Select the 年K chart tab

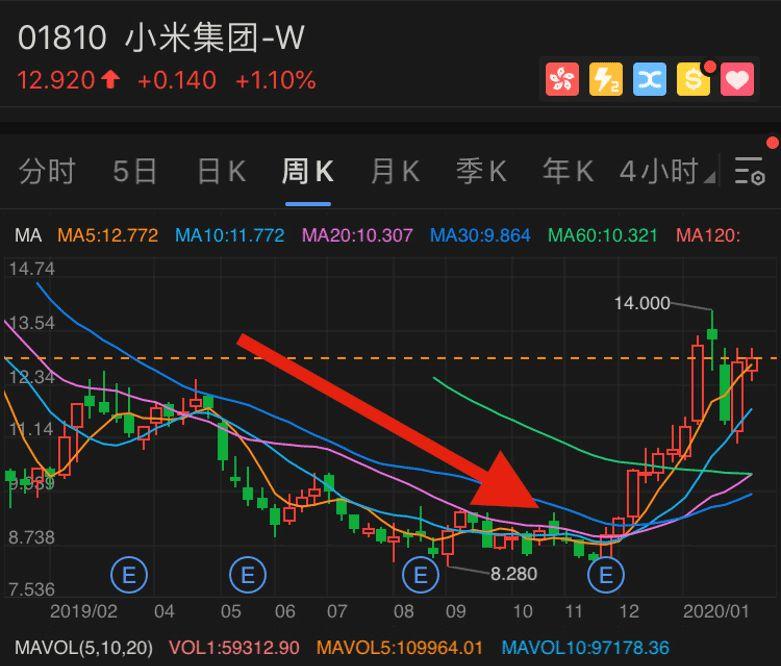click(x=568, y=171)
